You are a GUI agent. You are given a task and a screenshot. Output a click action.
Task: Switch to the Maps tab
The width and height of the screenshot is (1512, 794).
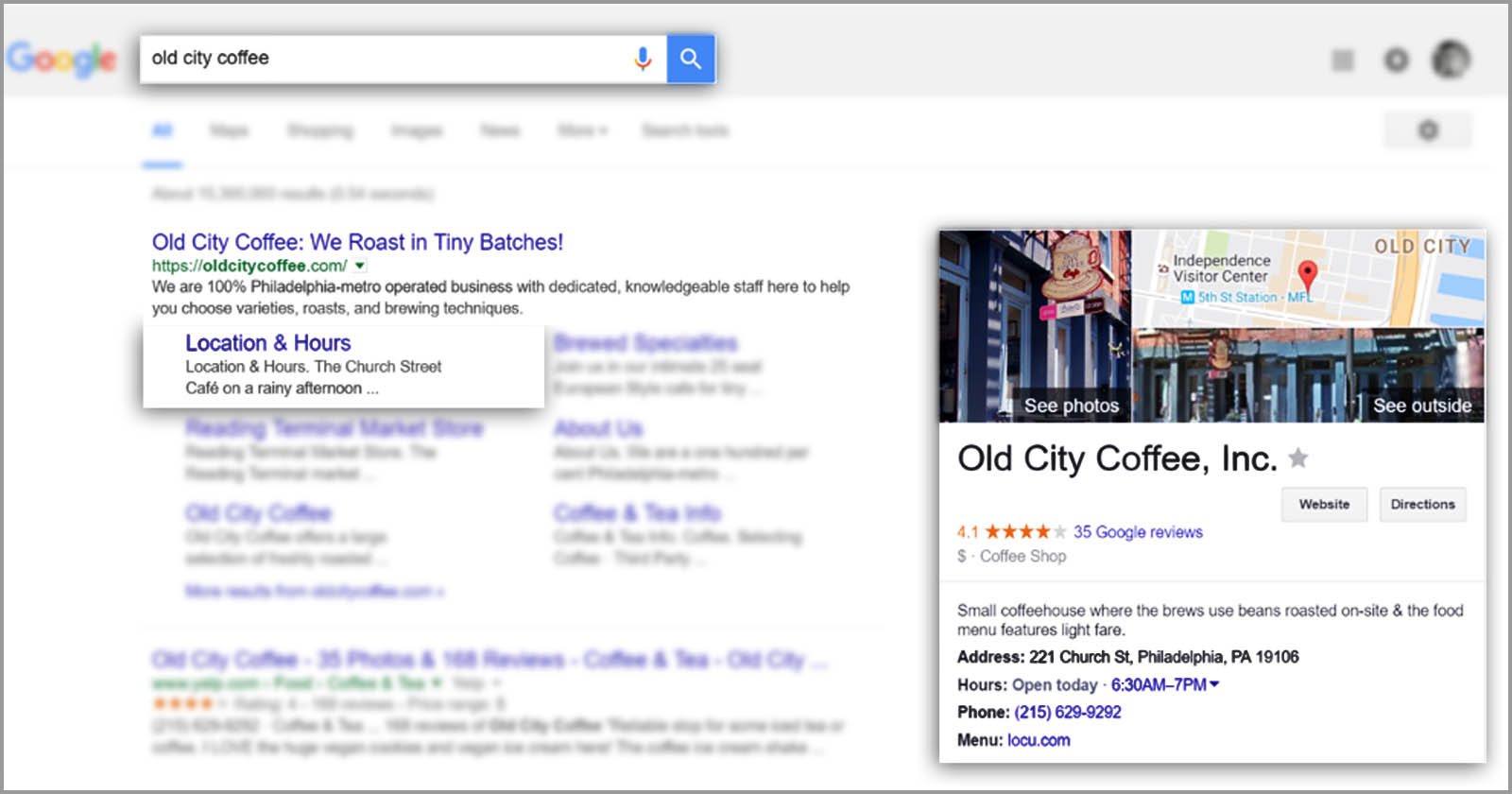pos(229,130)
